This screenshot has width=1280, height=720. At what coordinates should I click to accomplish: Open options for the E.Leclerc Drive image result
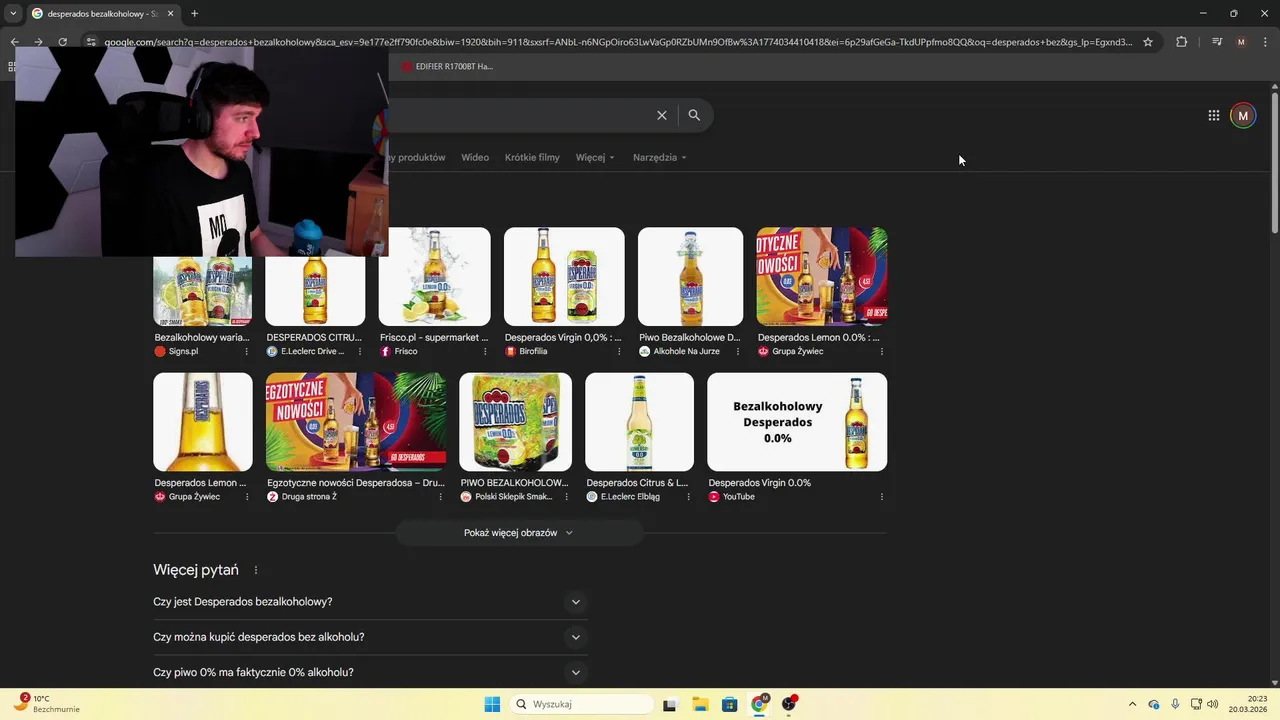pos(360,351)
